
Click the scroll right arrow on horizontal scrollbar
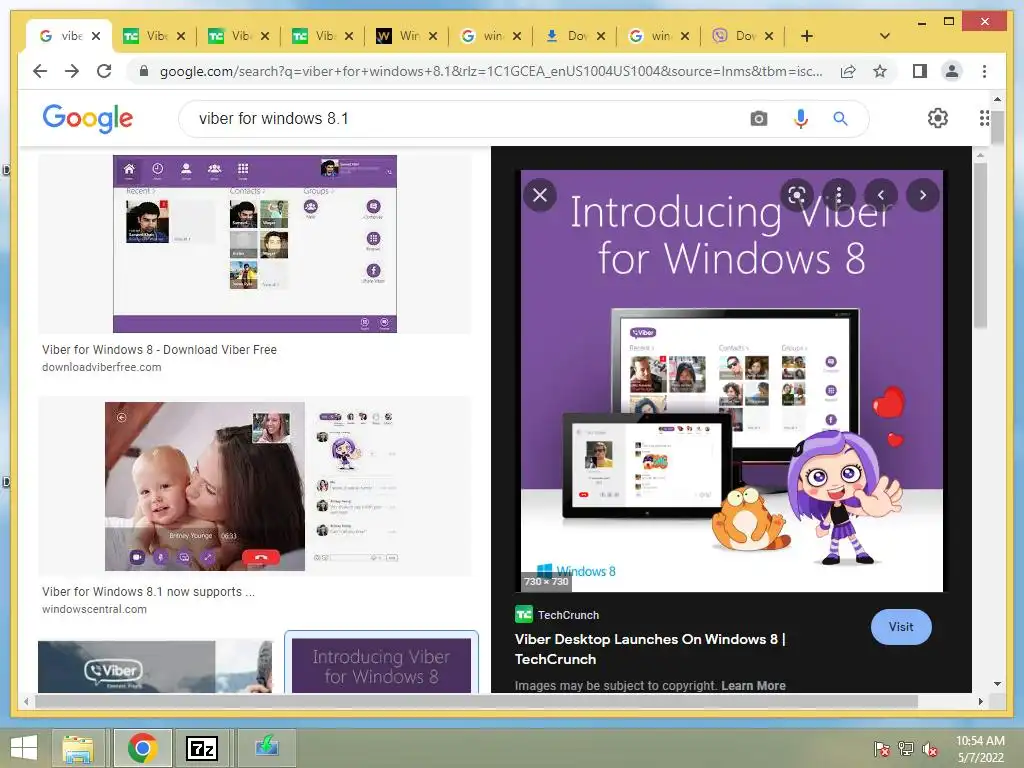980,701
